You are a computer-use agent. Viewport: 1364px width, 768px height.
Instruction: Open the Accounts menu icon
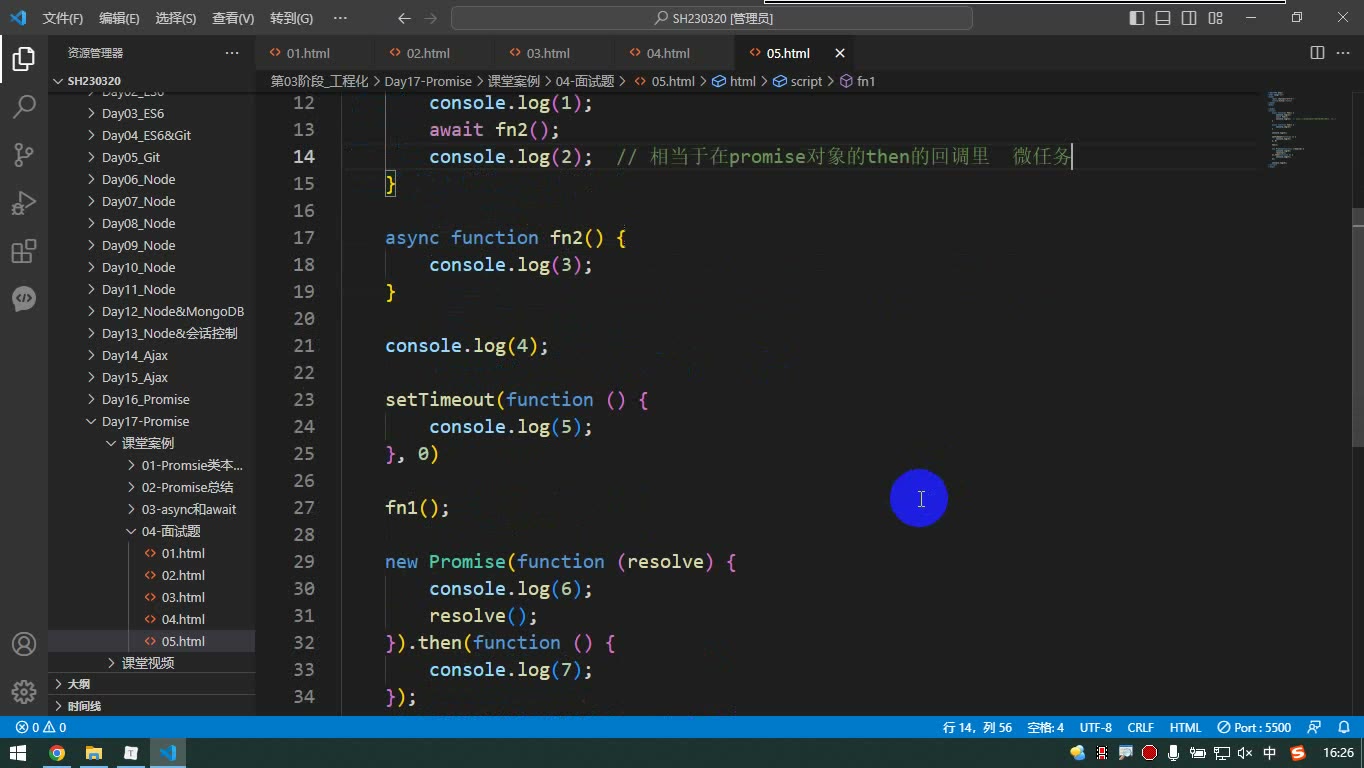[24, 644]
